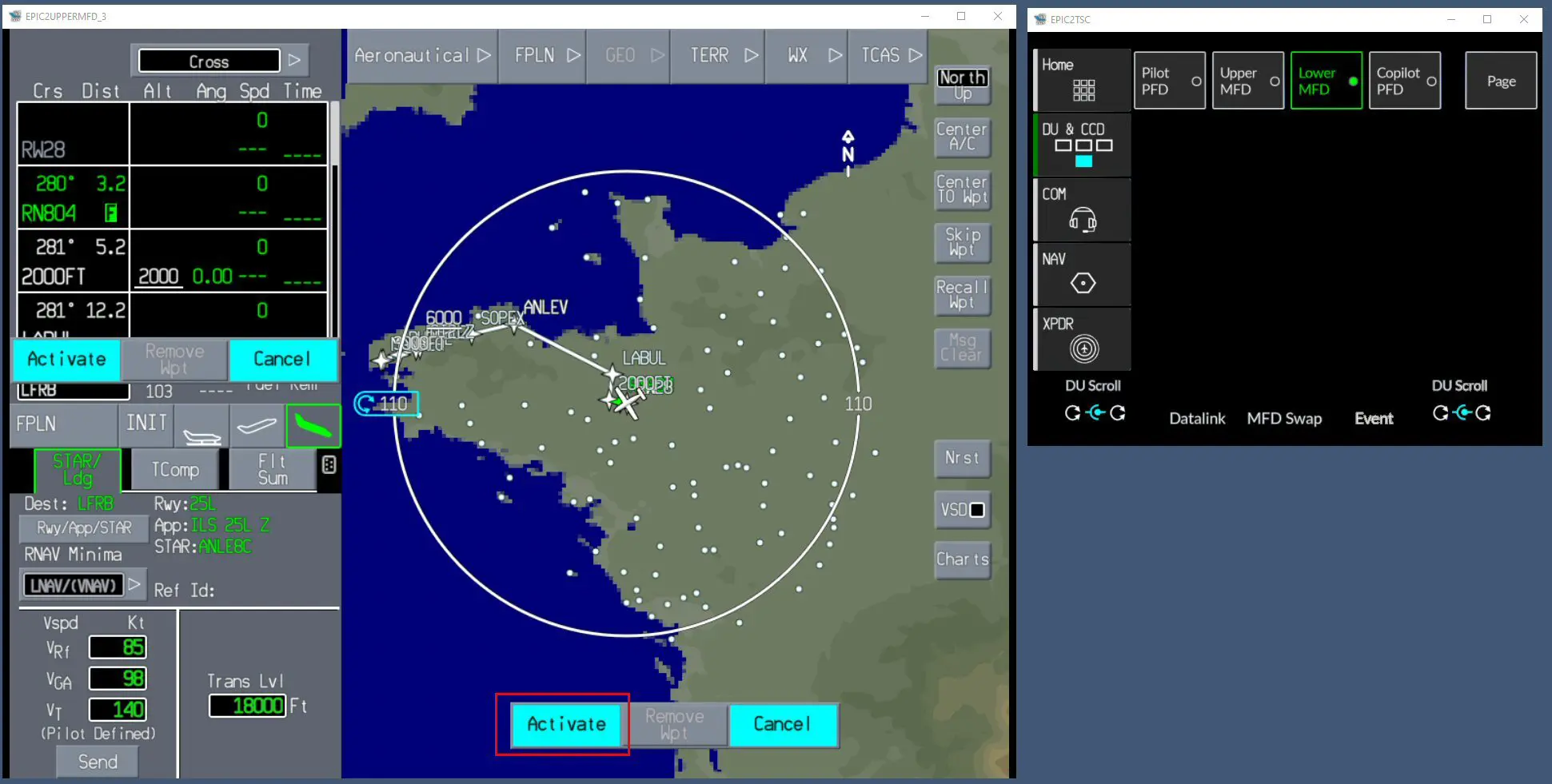The height and width of the screenshot is (784, 1552).
Task: Expand the TCAS menu
Action: point(888,55)
